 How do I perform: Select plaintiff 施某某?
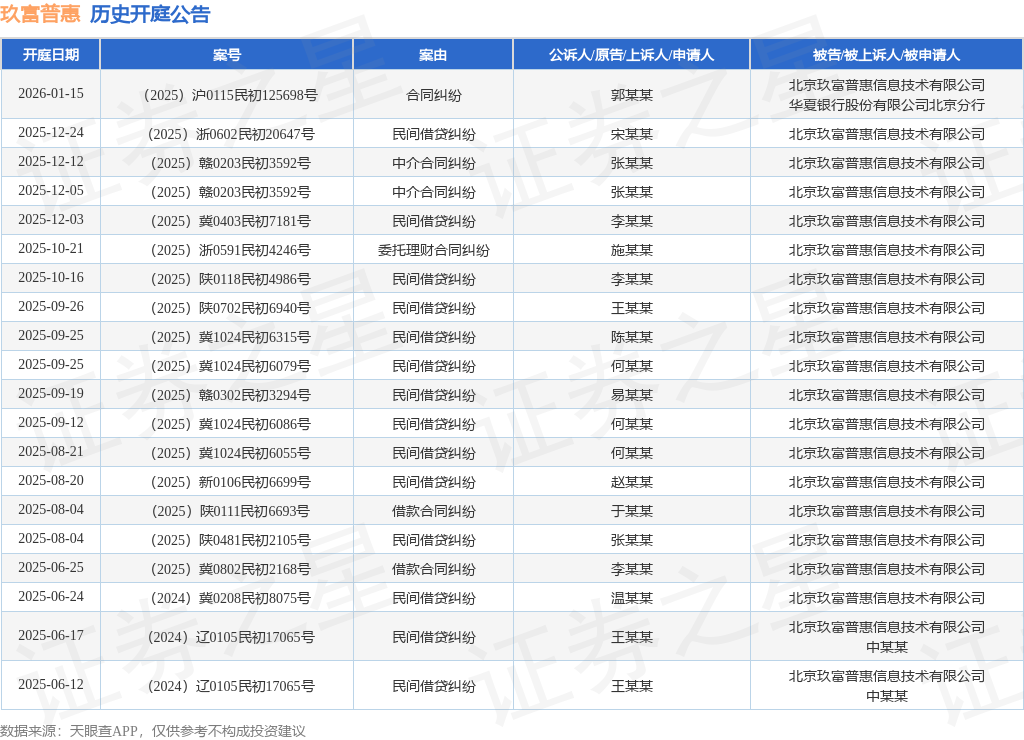(632, 250)
